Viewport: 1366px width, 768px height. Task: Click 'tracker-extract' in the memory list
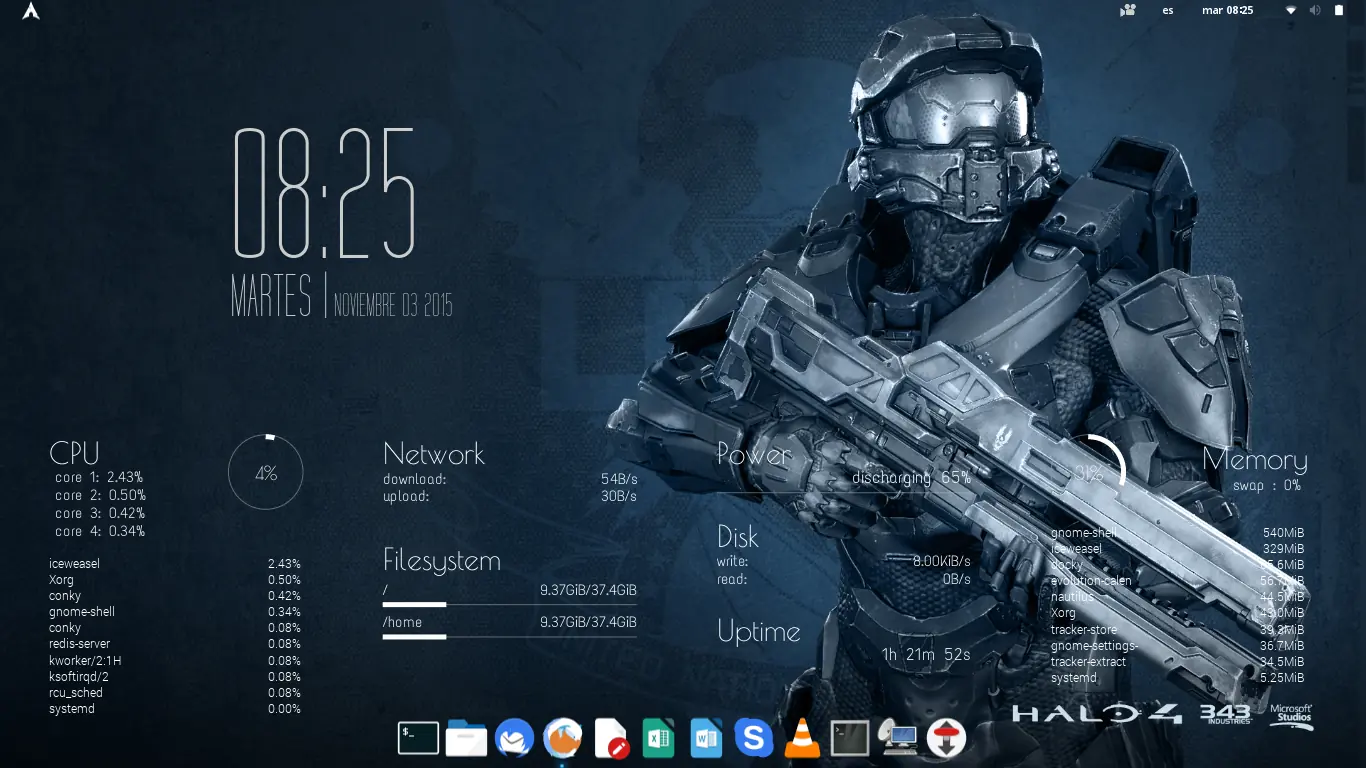click(1088, 662)
